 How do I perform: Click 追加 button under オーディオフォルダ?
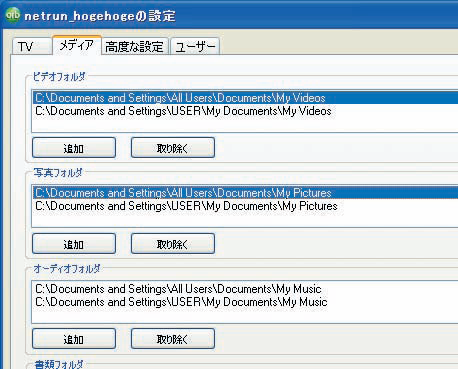[x=74, y=339]
